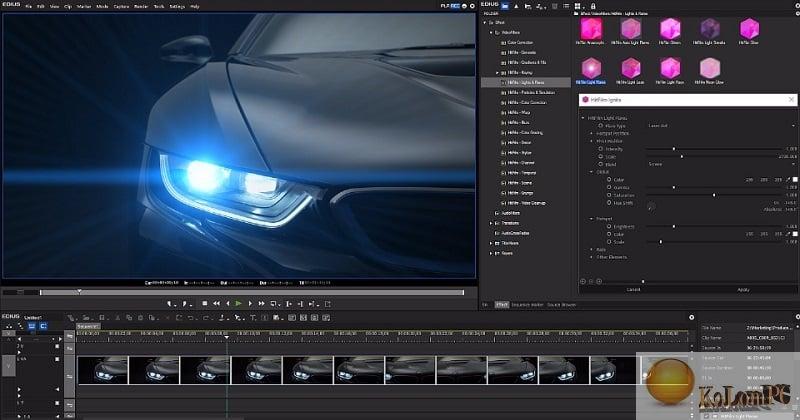Viewport: 800px width, 420px height.
Task: Open the File menu
Action: point(29,7)
